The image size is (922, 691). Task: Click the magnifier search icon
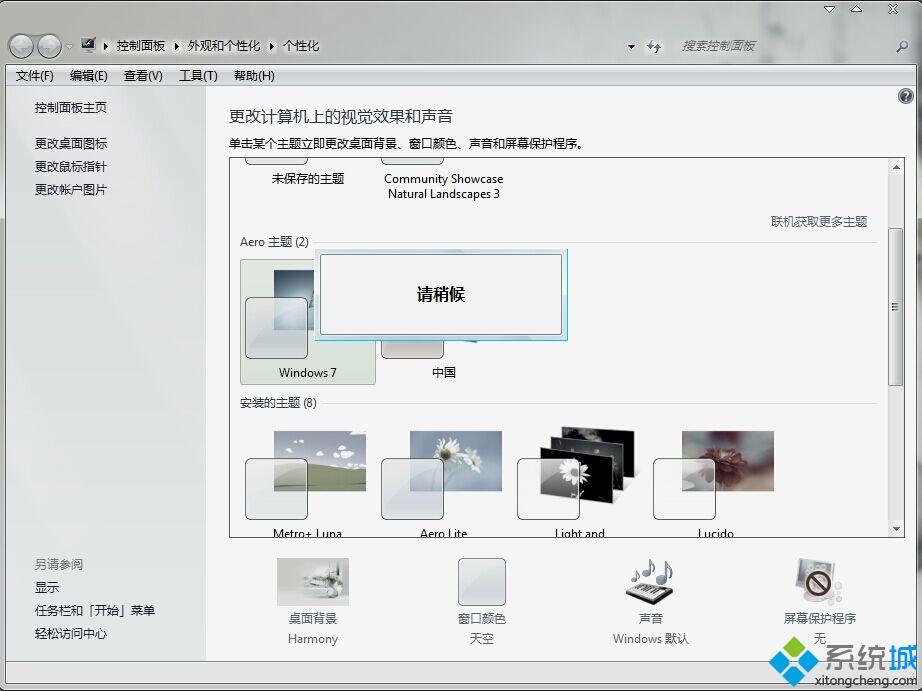(x=902, y=46)
